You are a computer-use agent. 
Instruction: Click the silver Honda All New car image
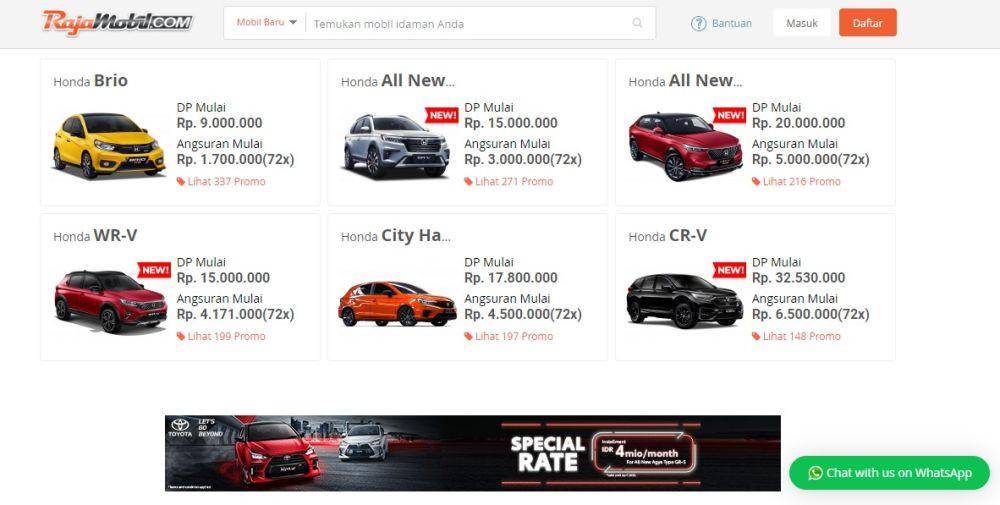[x=396, y=145]
